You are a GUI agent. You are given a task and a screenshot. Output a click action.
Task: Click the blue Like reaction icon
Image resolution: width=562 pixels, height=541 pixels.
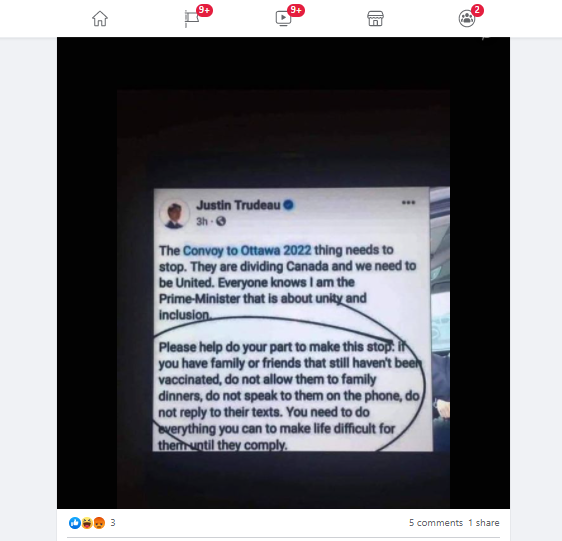75,523
